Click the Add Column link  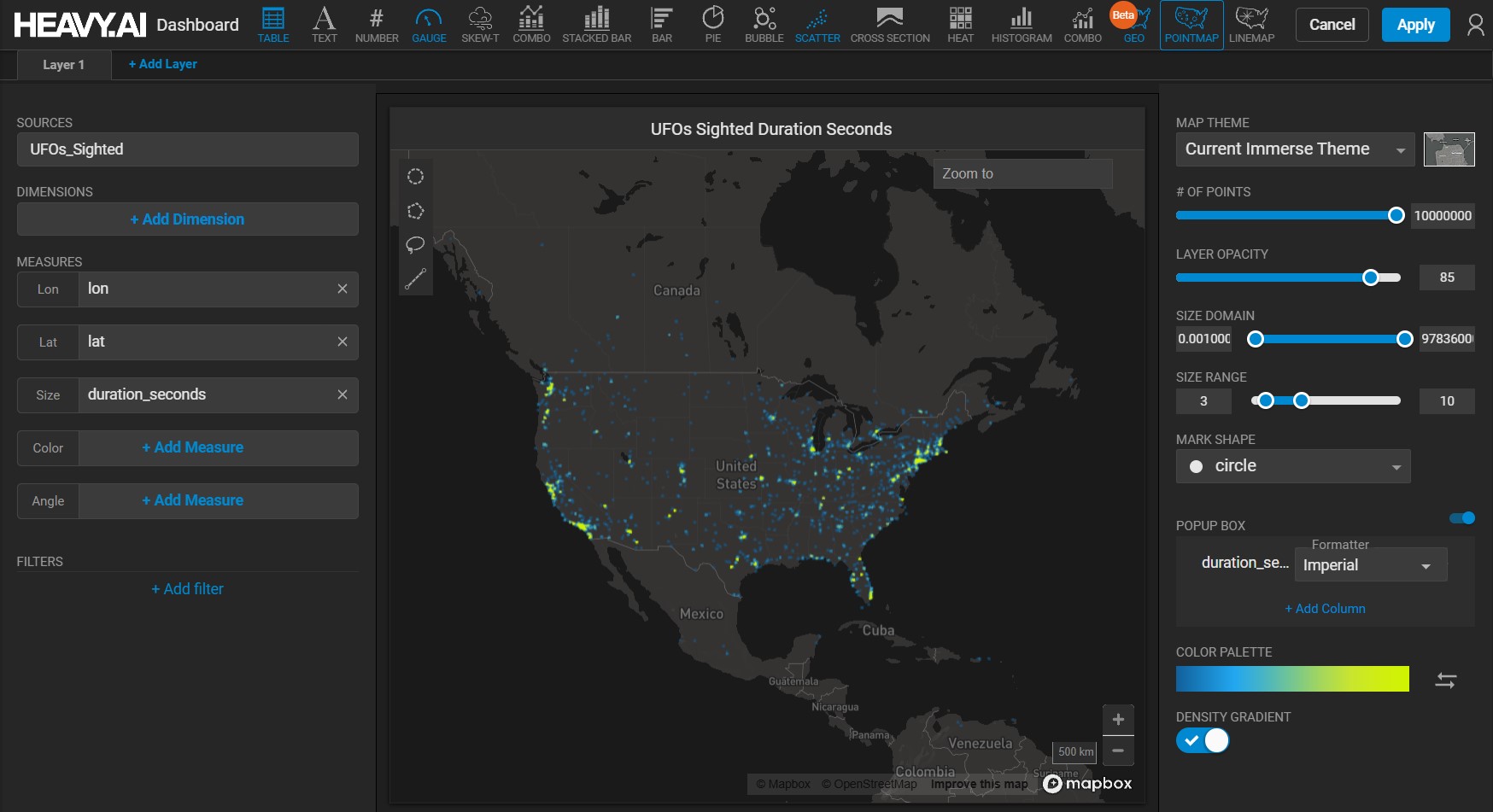coord(1325,609)
